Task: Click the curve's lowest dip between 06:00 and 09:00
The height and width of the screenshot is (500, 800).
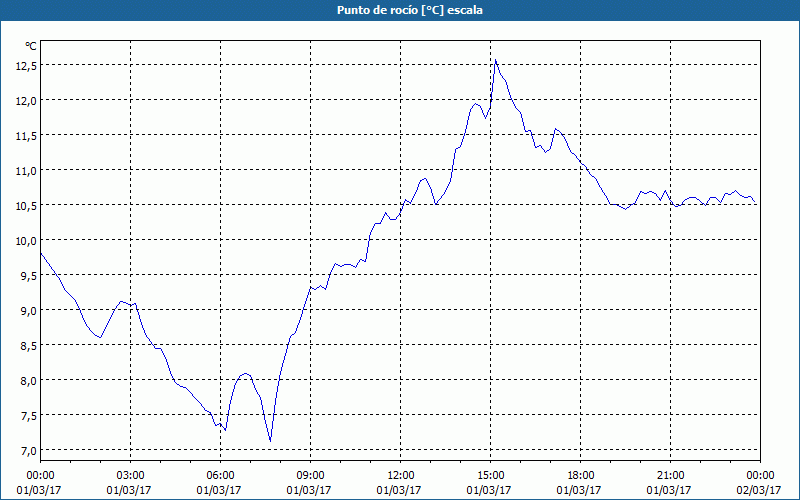Action: pos(270,441)
